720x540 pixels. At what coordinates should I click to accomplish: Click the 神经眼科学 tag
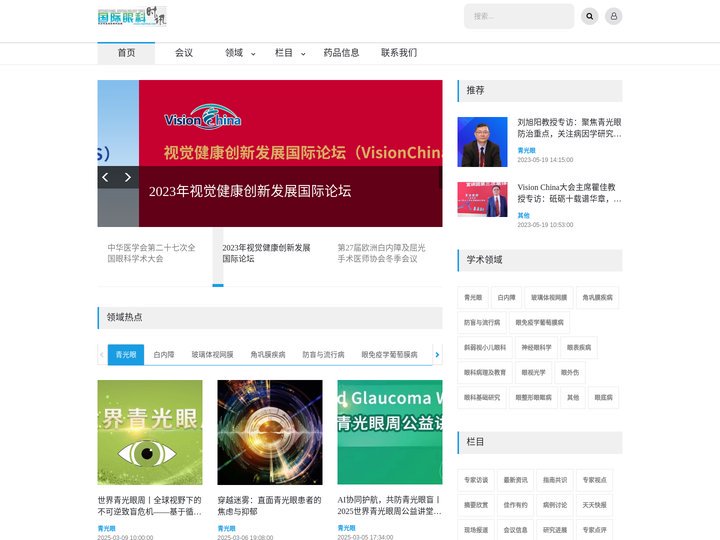click(536, 348)
